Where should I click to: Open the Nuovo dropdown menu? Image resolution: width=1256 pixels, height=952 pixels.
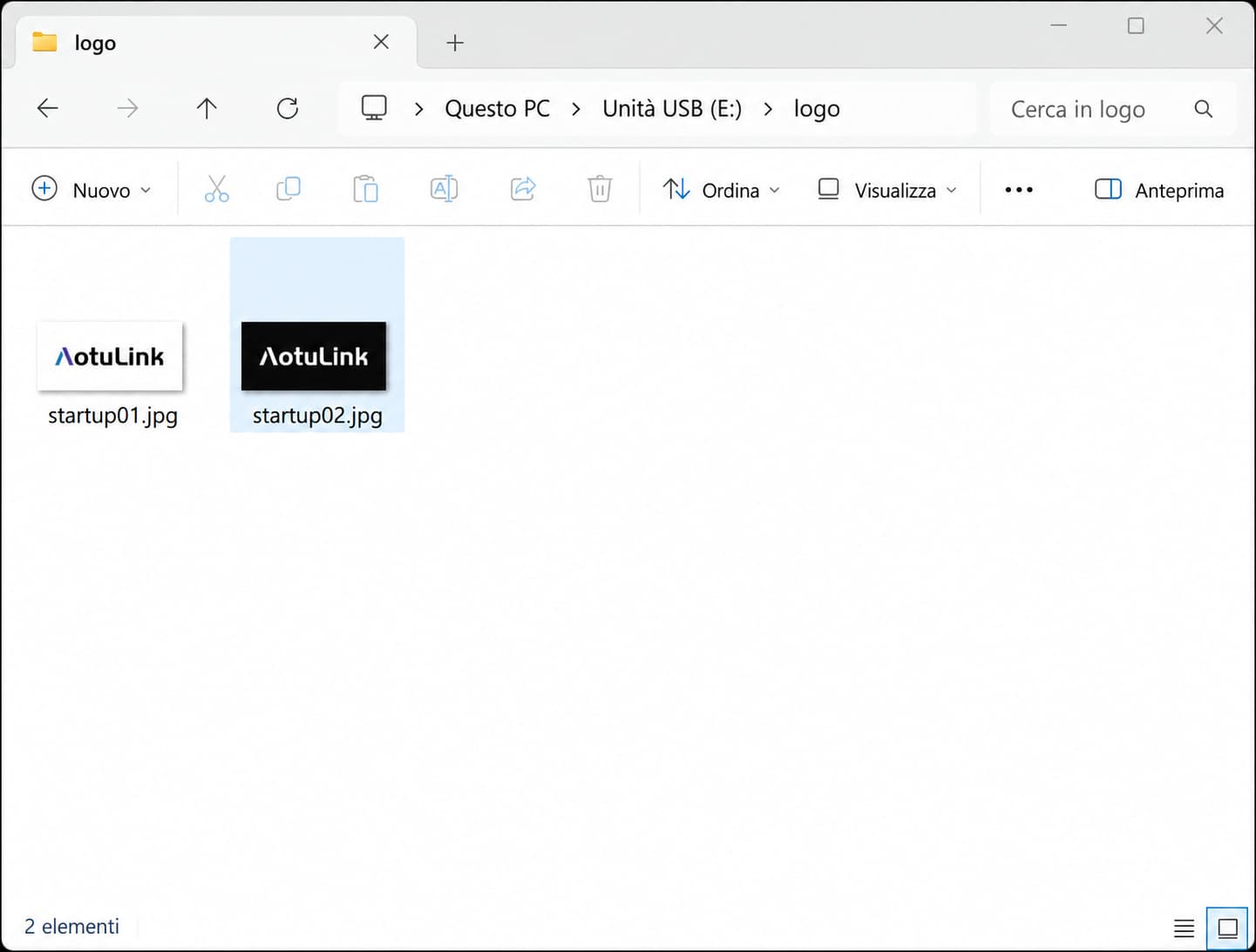click(x=92, y=189)
